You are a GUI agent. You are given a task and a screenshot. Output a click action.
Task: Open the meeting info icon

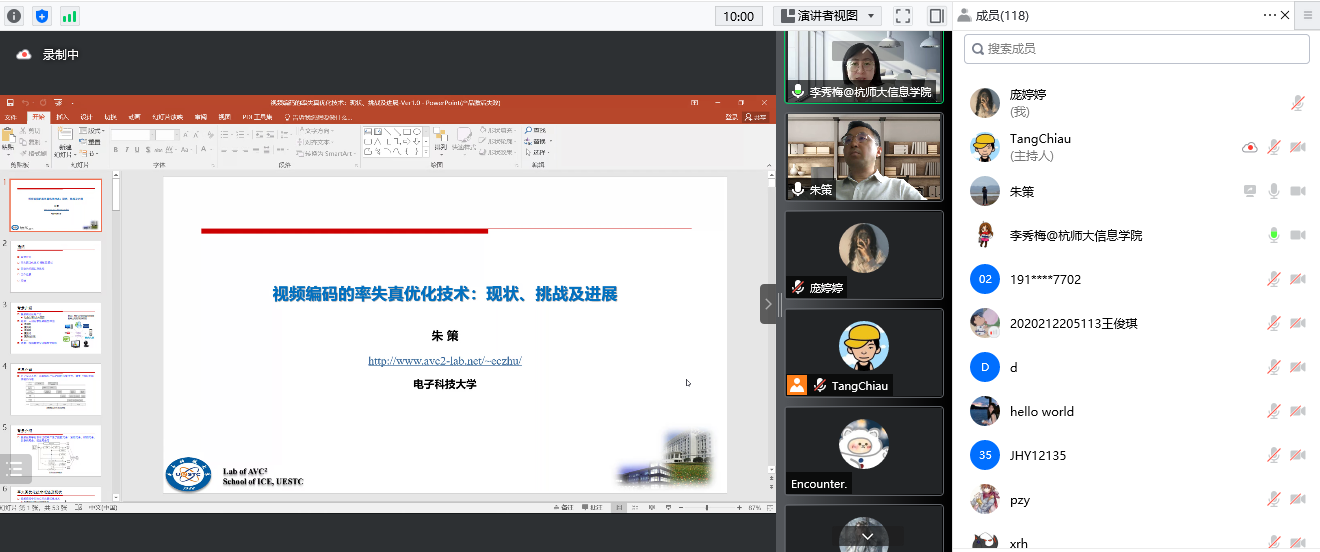14,16
